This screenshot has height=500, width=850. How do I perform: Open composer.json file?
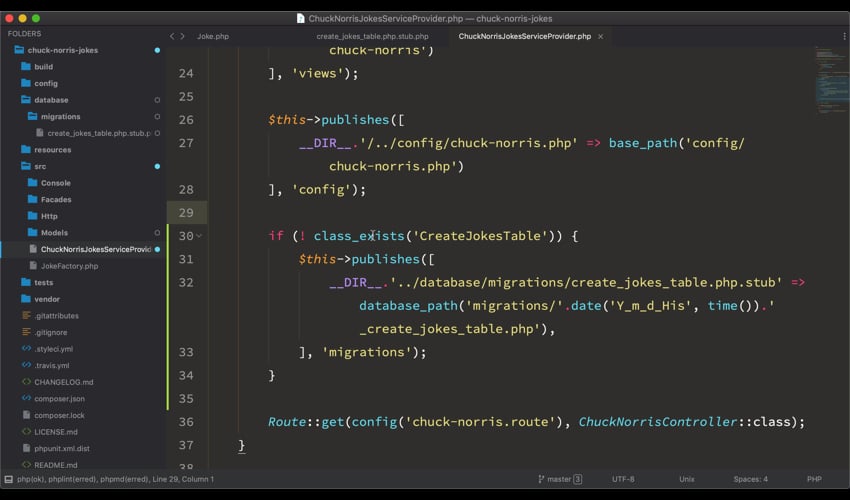coord(59,399)
